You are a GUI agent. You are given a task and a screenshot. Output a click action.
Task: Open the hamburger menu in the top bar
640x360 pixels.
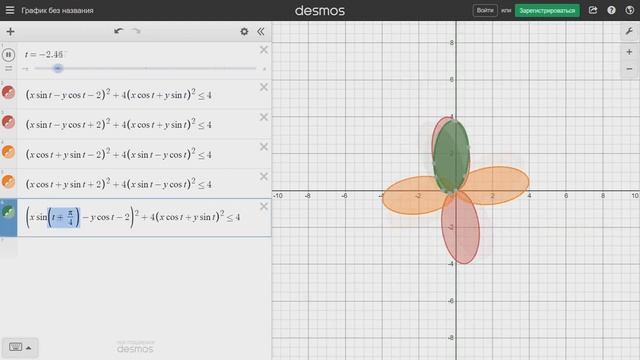coord(10,10)
